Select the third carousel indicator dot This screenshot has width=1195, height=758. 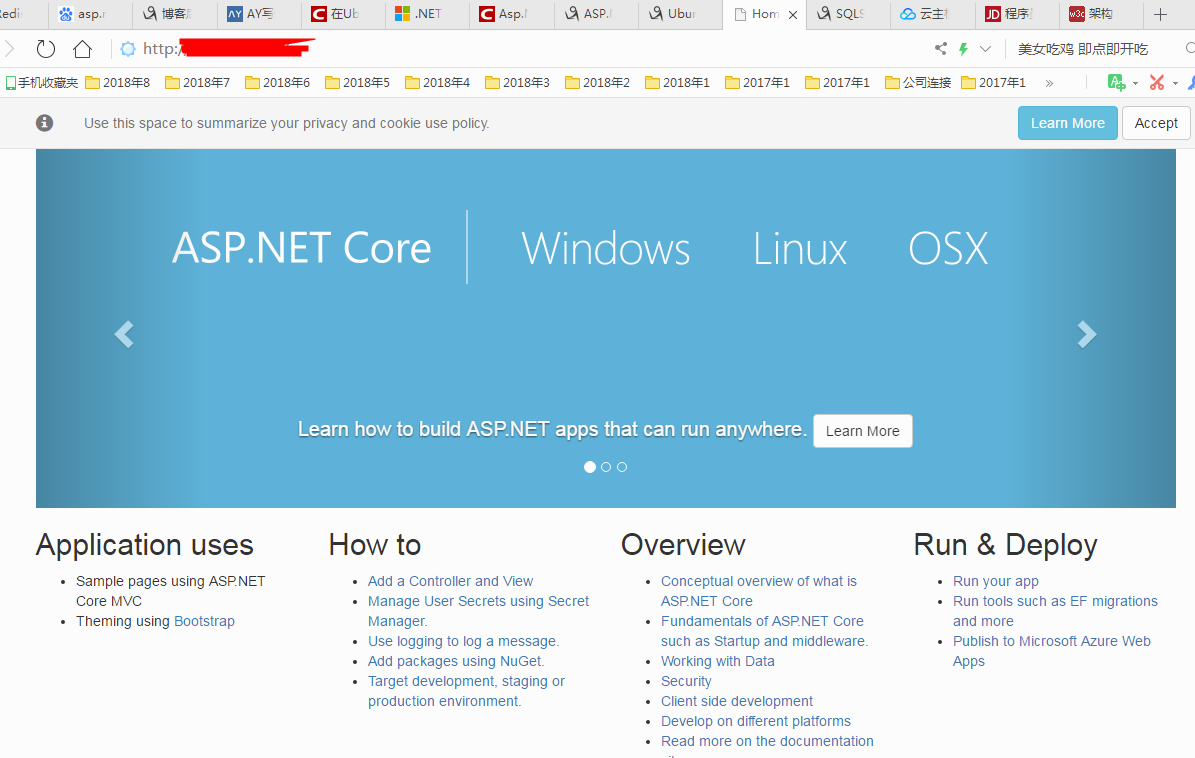coord(622,467)
